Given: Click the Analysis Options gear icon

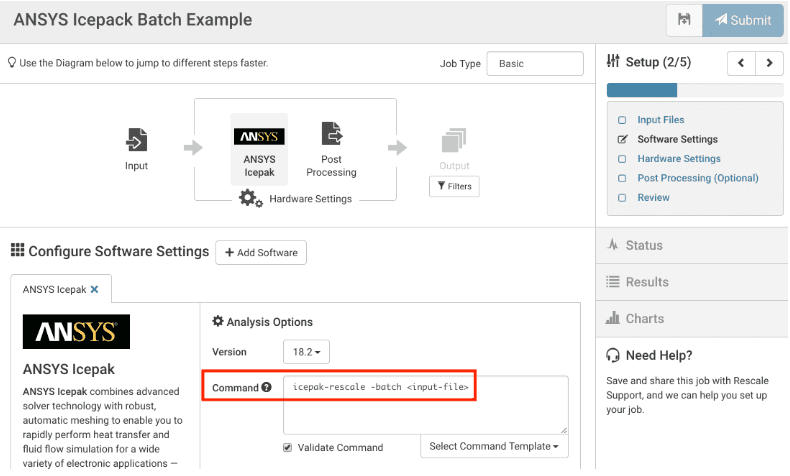Looking at the screenshot, I should [x=218, y=321].
